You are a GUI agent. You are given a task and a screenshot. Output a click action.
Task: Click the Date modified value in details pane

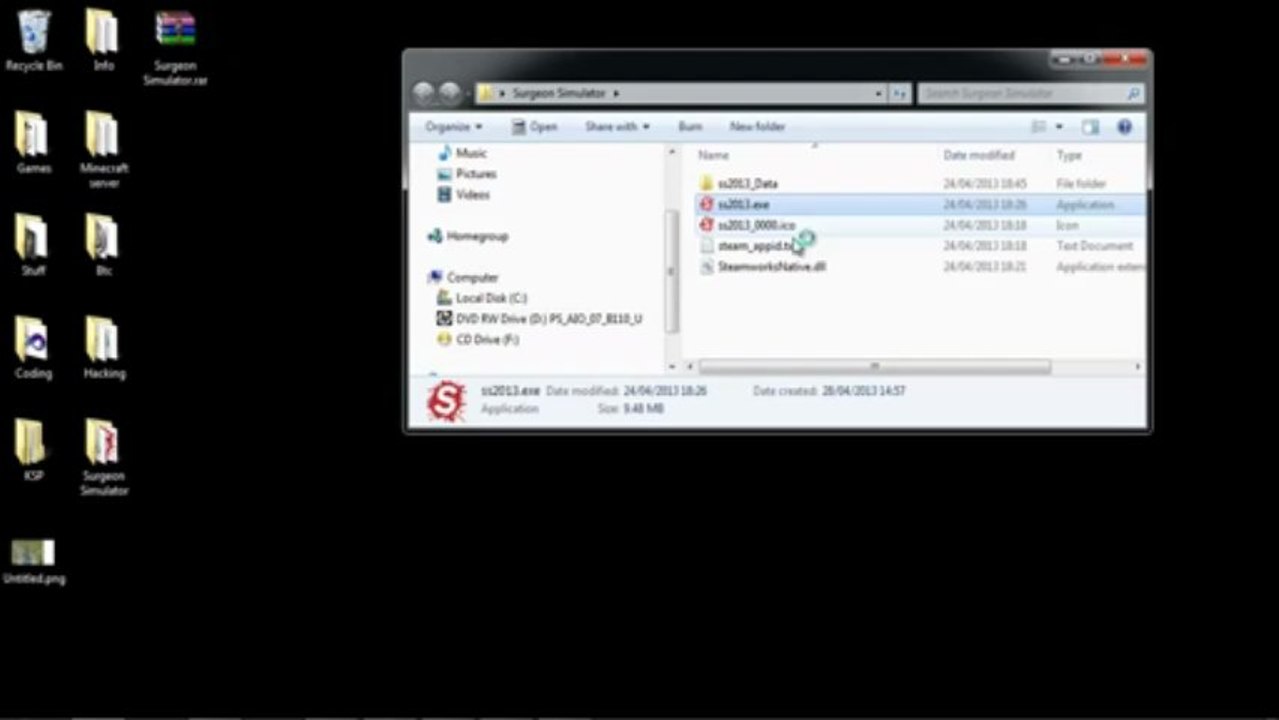[665, 391]
